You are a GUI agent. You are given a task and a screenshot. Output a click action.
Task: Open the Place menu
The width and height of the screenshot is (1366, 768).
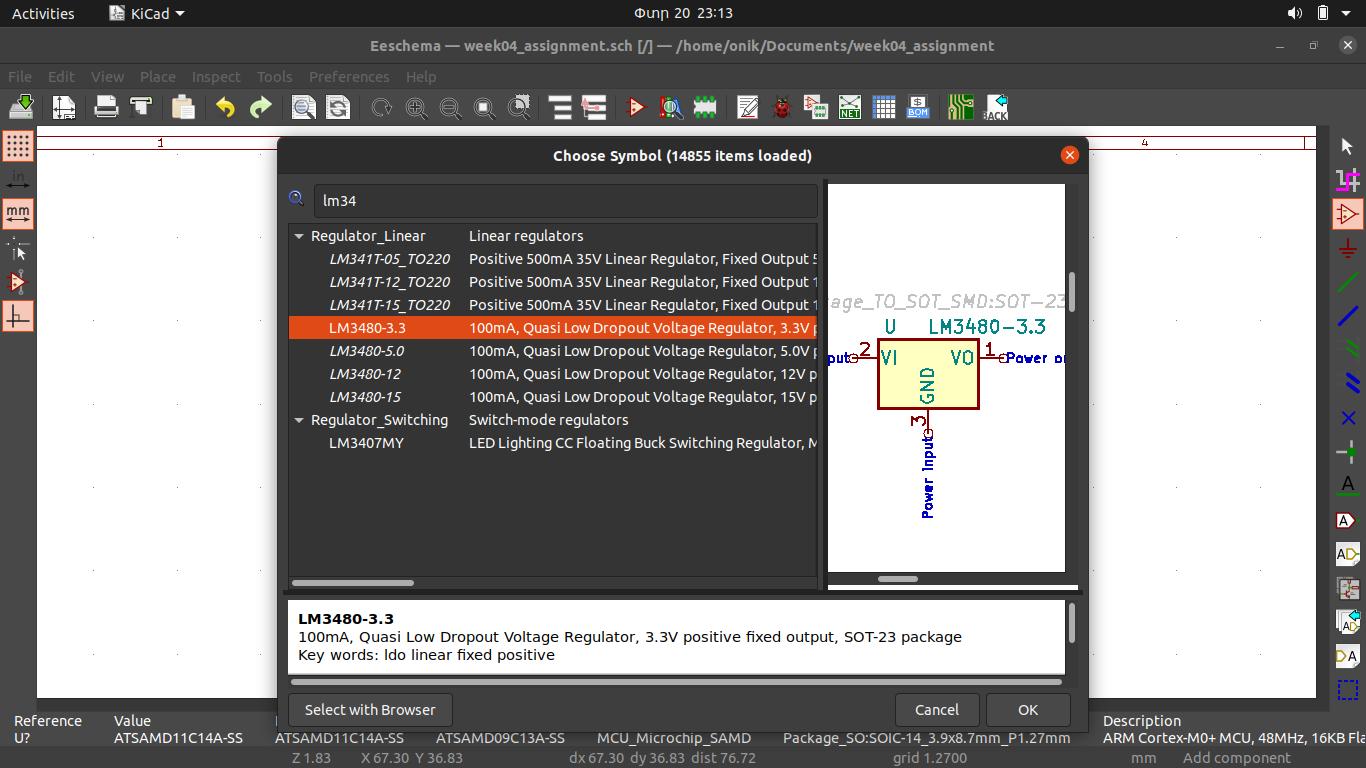157,76
